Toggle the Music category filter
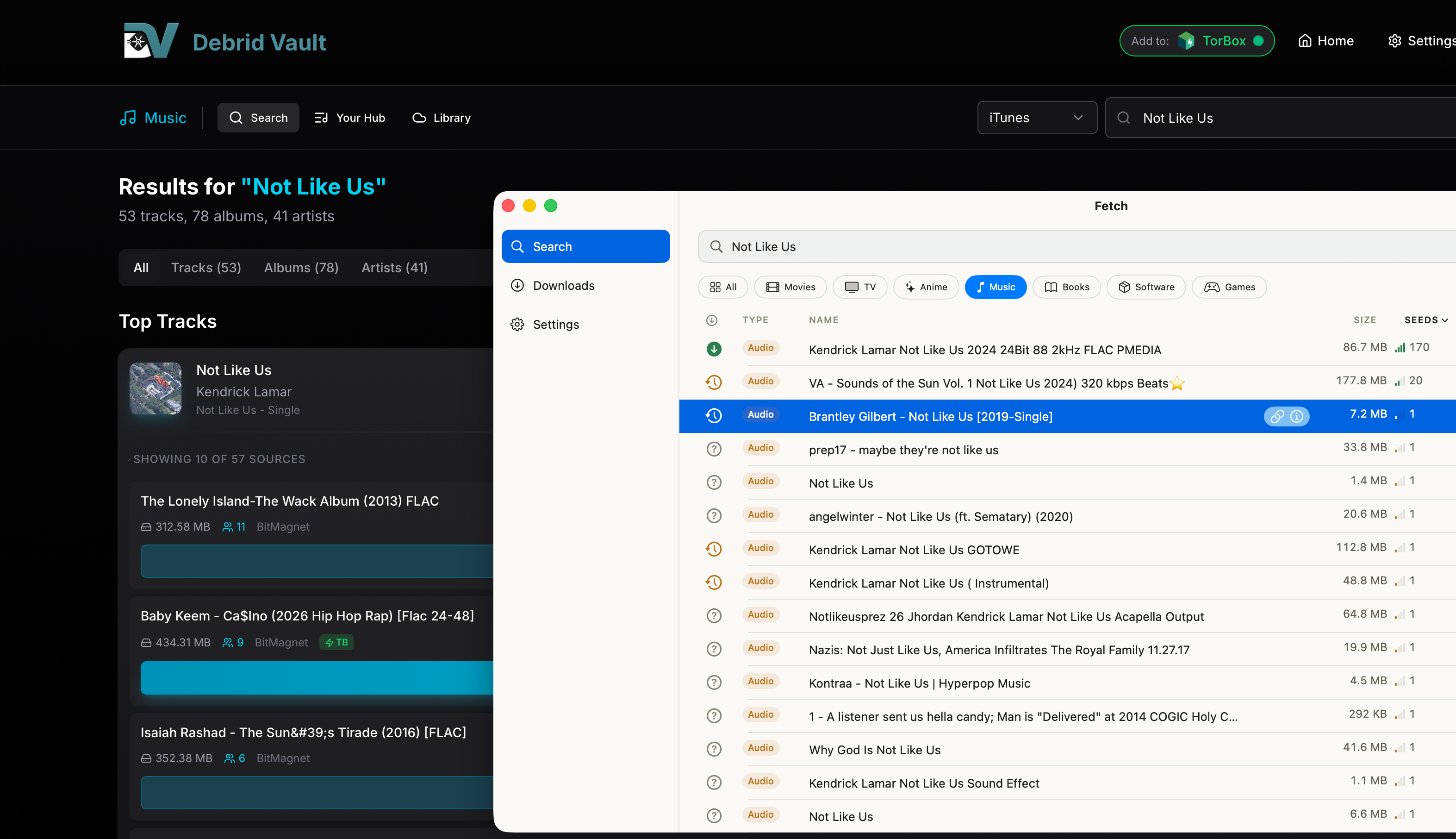 coord(996,287)
